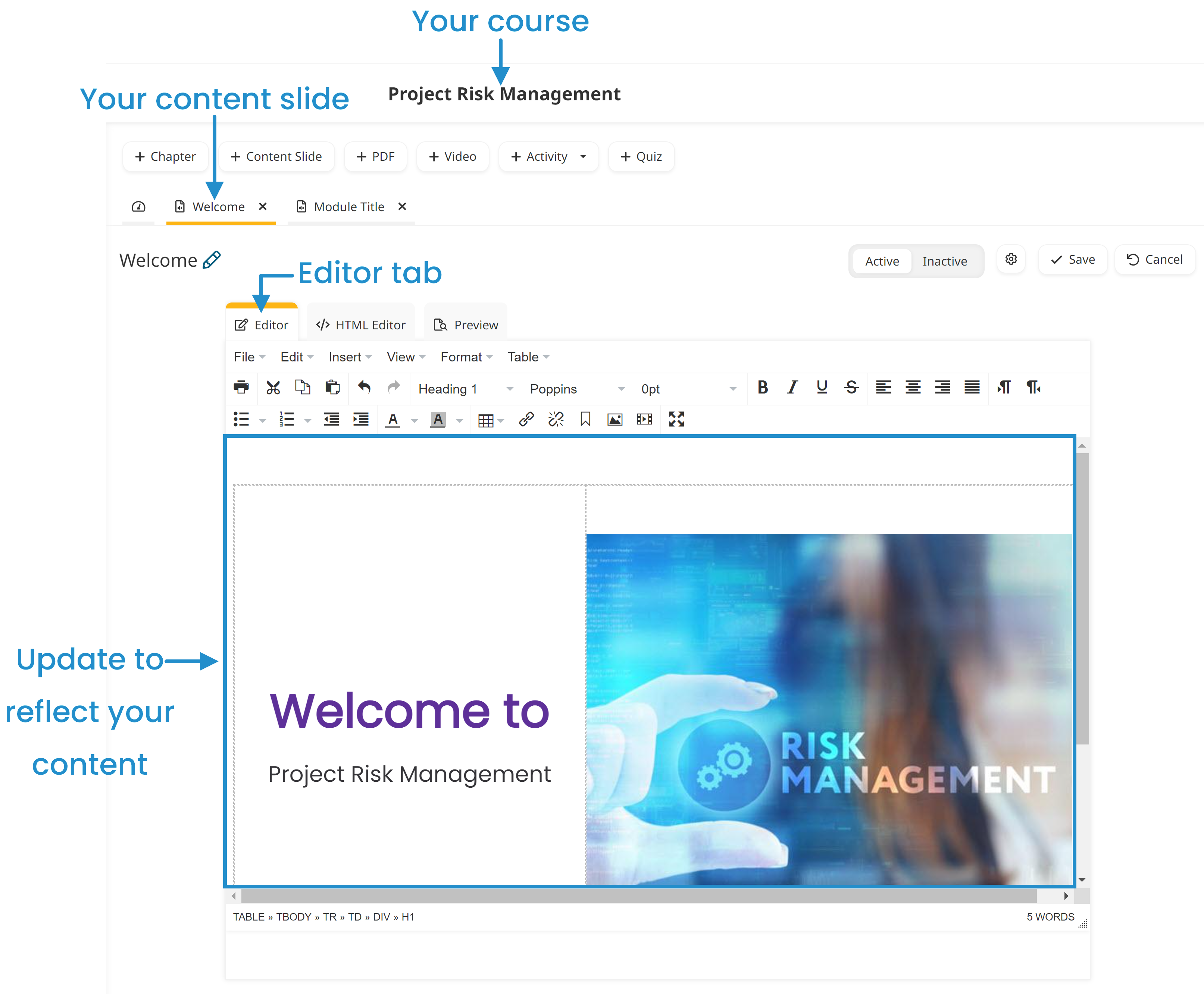Image resolution: width=1204 pixels, height=994 pixels.
Task: Click the italic formatting icon
Action: [791, 388]
